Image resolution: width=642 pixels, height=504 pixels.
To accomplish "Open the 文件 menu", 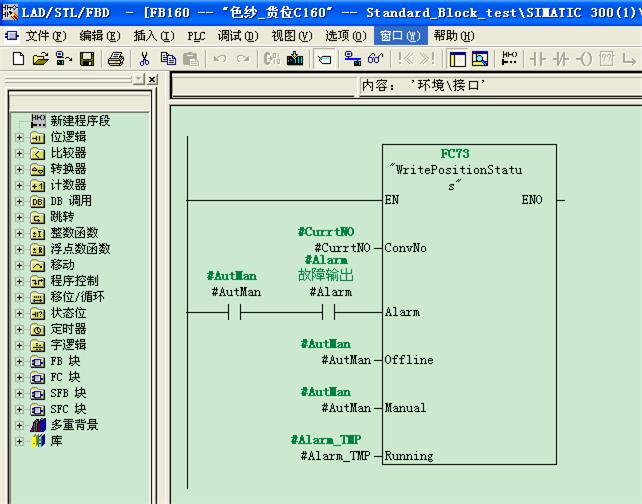I will pos(42,35).
